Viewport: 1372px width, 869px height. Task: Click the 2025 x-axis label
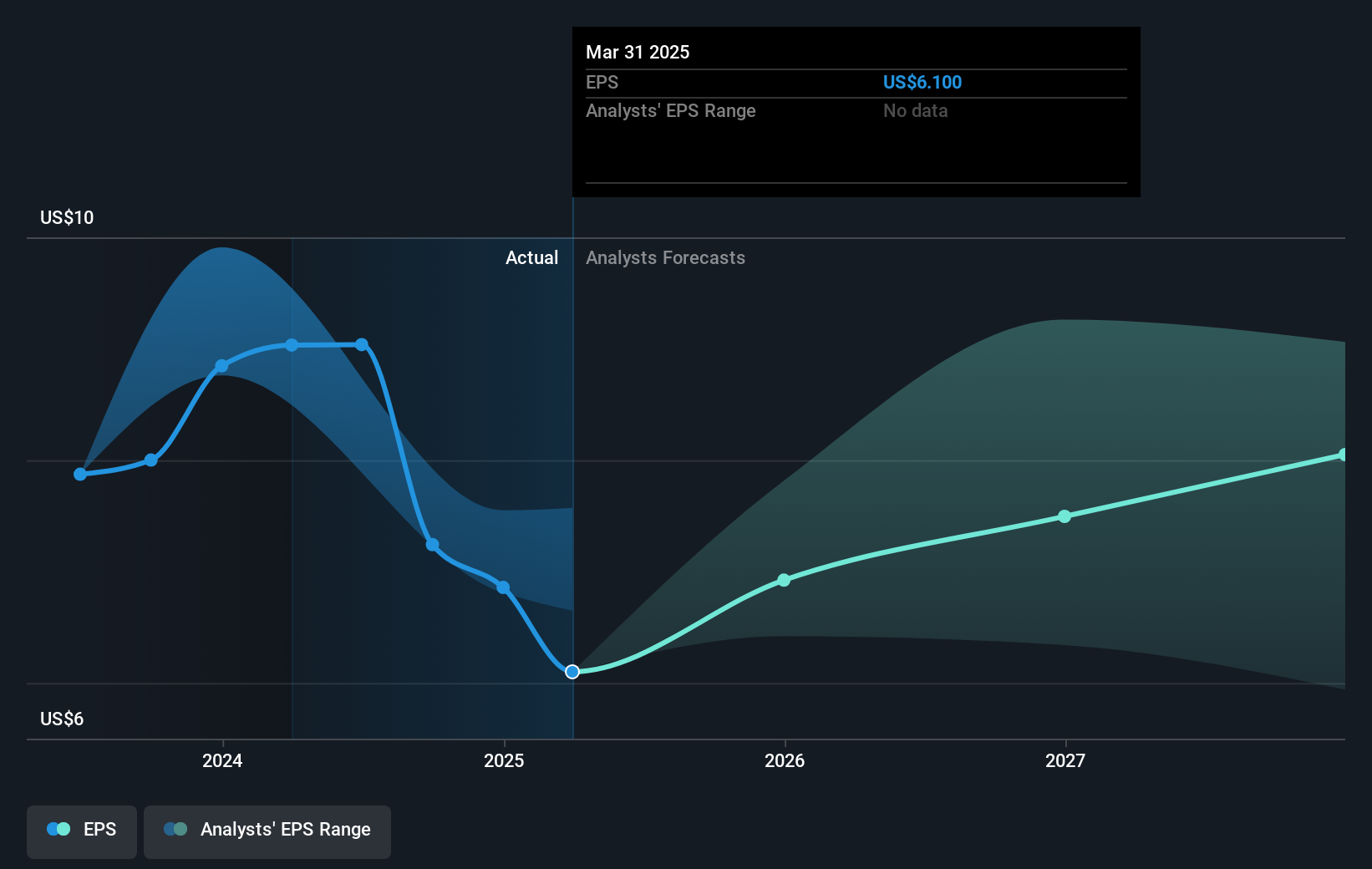coord(504,760)
